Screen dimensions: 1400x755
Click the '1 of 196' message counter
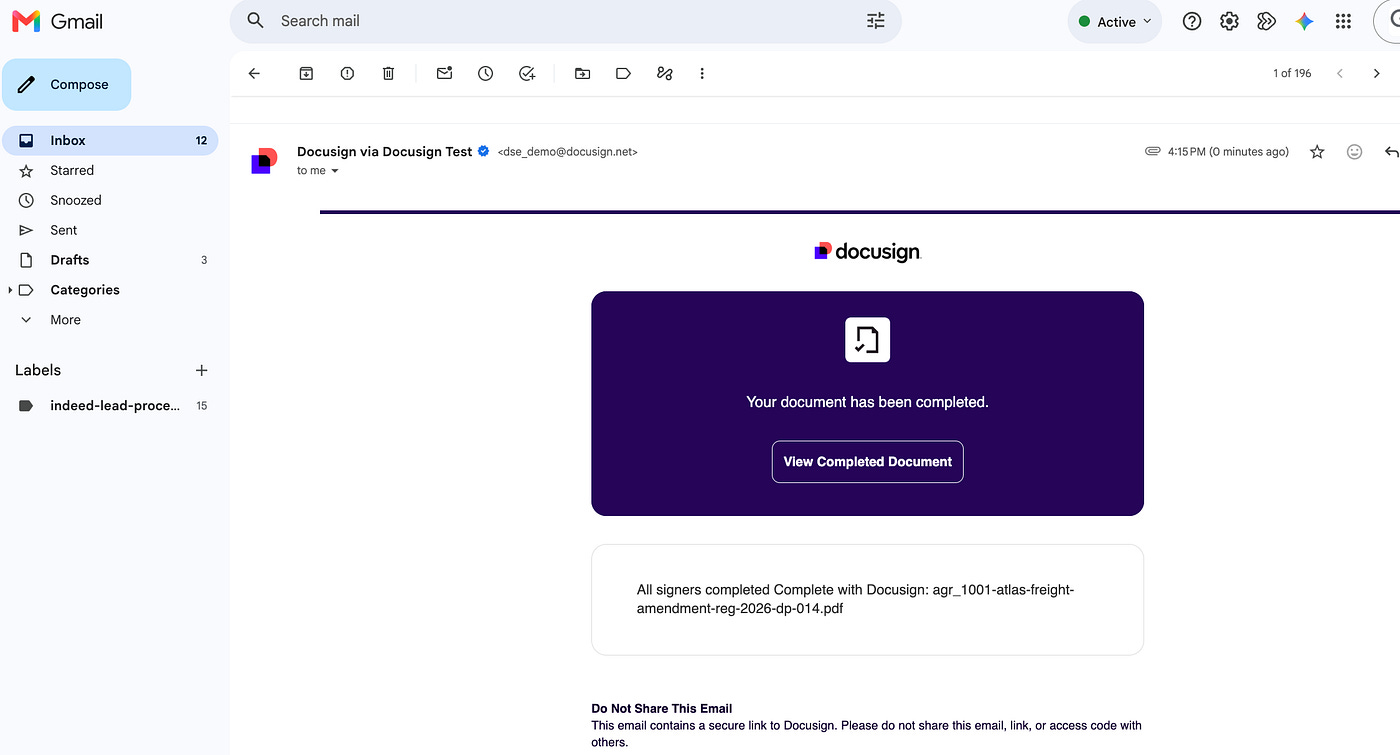tap(1292, 73)
